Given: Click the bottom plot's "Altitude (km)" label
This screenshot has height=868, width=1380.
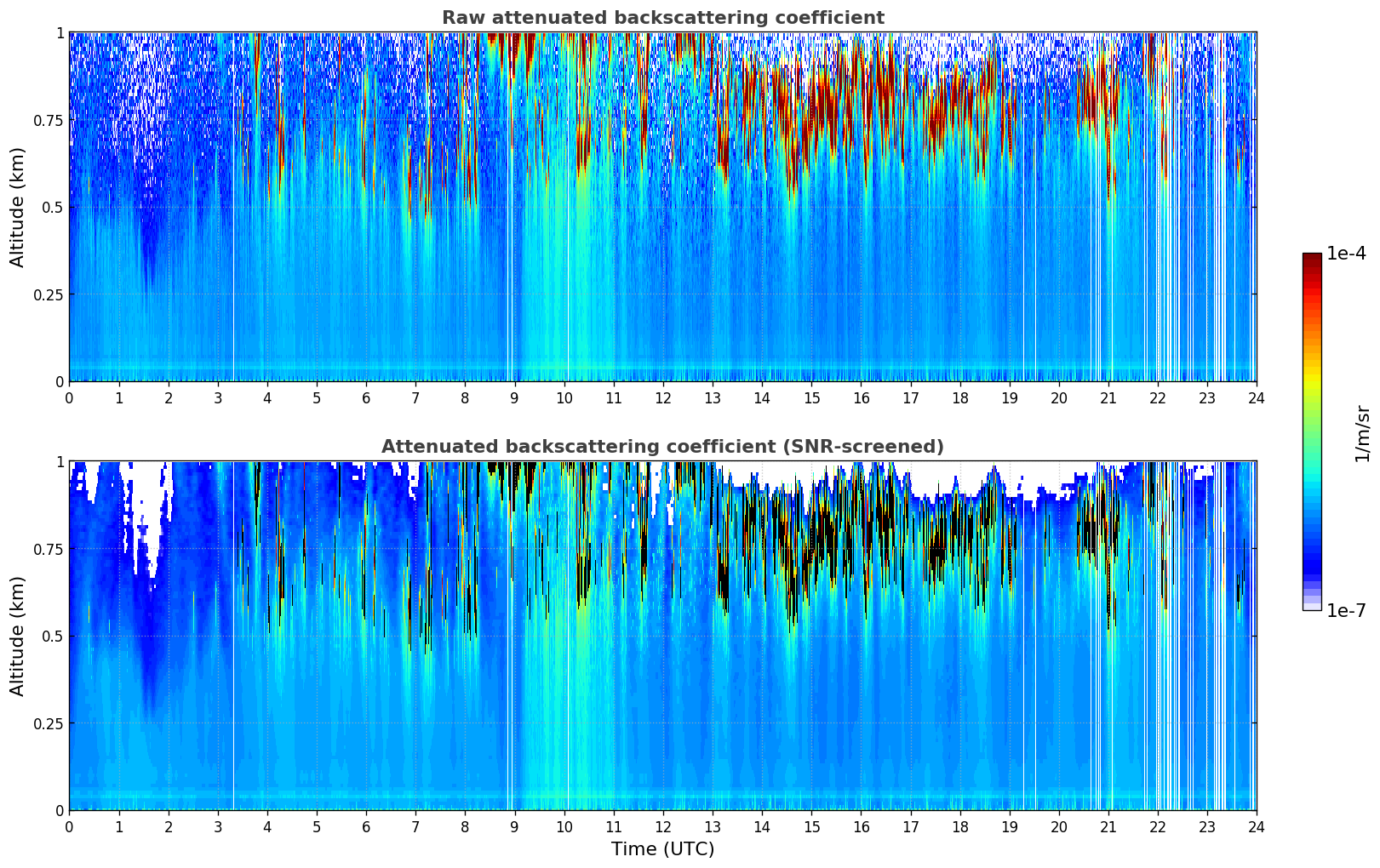Looking at the screenshot, I should (x=18, y=636).
